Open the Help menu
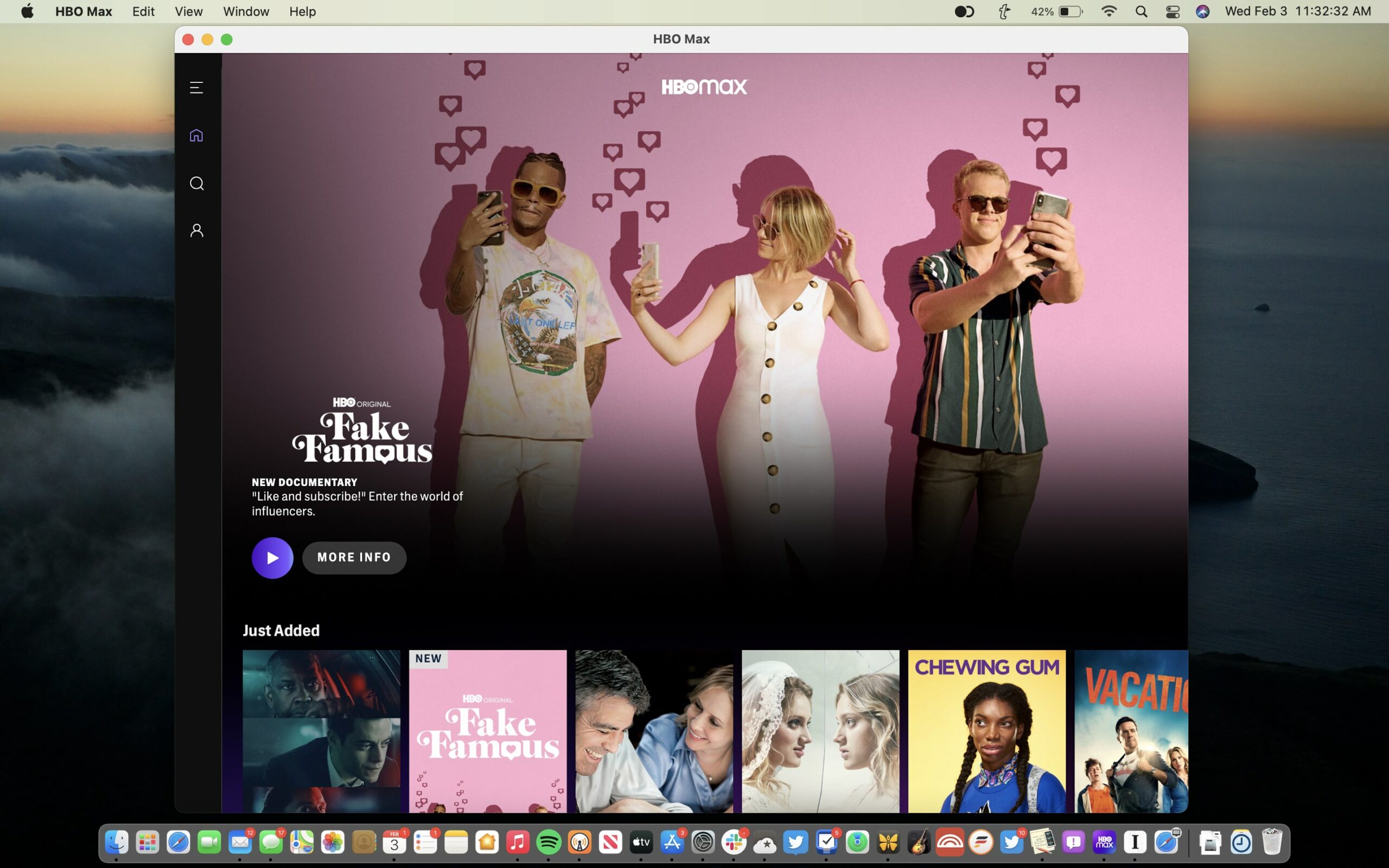This screenshot has height=868, width=1389. click(x=302, y=11)
